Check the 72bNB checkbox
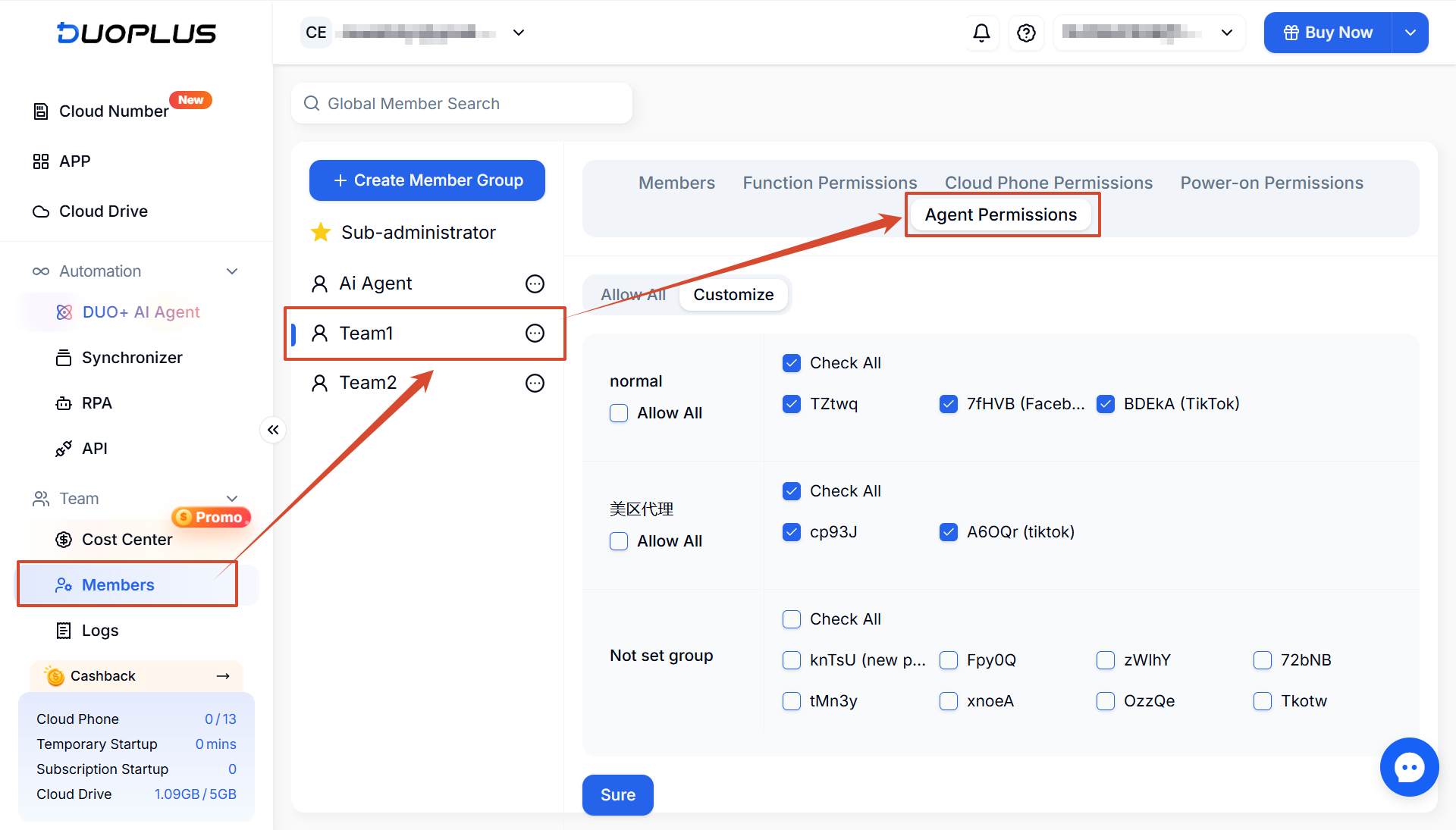 point(1263,660)
